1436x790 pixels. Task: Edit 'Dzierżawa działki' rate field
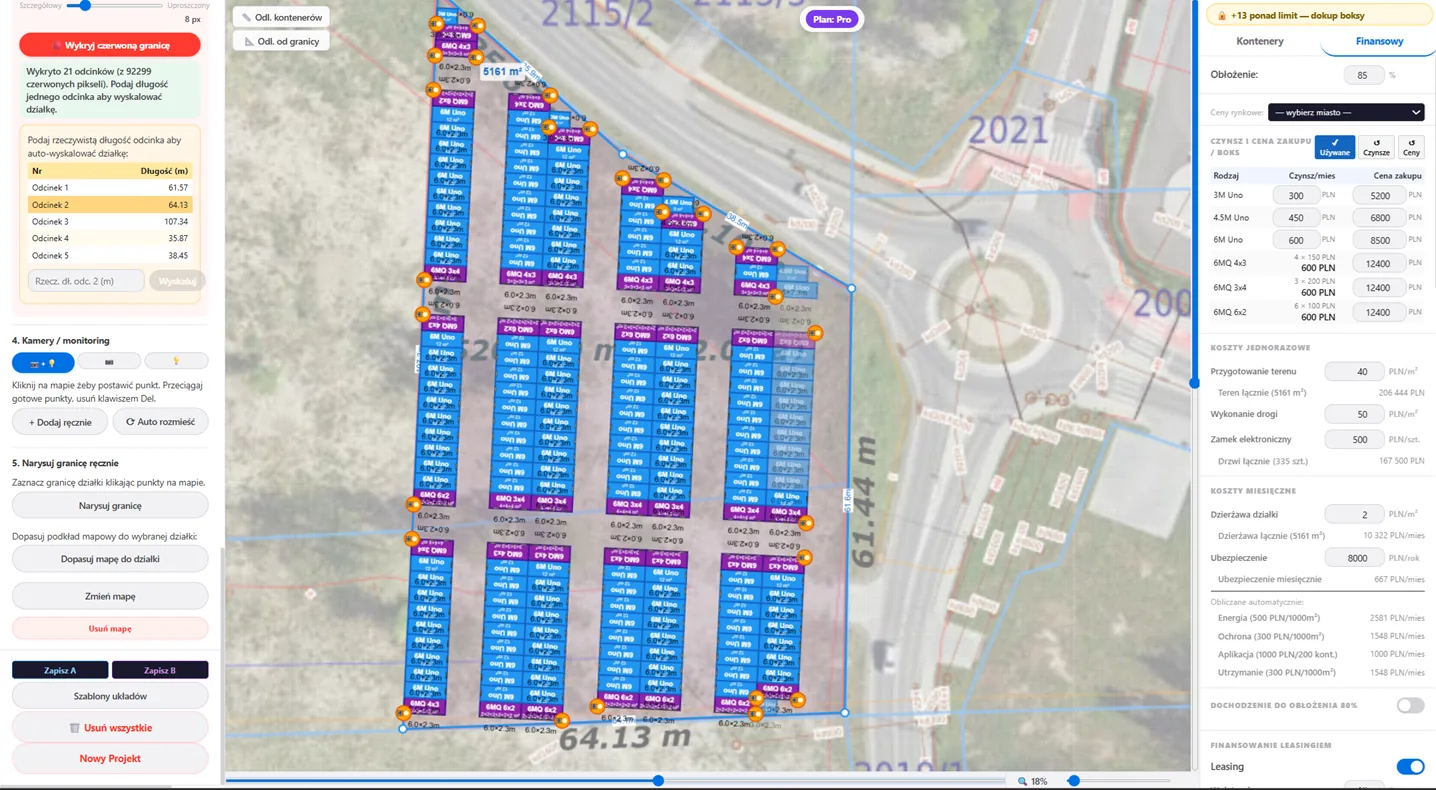pyautogui.click(x=1355, y=515)
